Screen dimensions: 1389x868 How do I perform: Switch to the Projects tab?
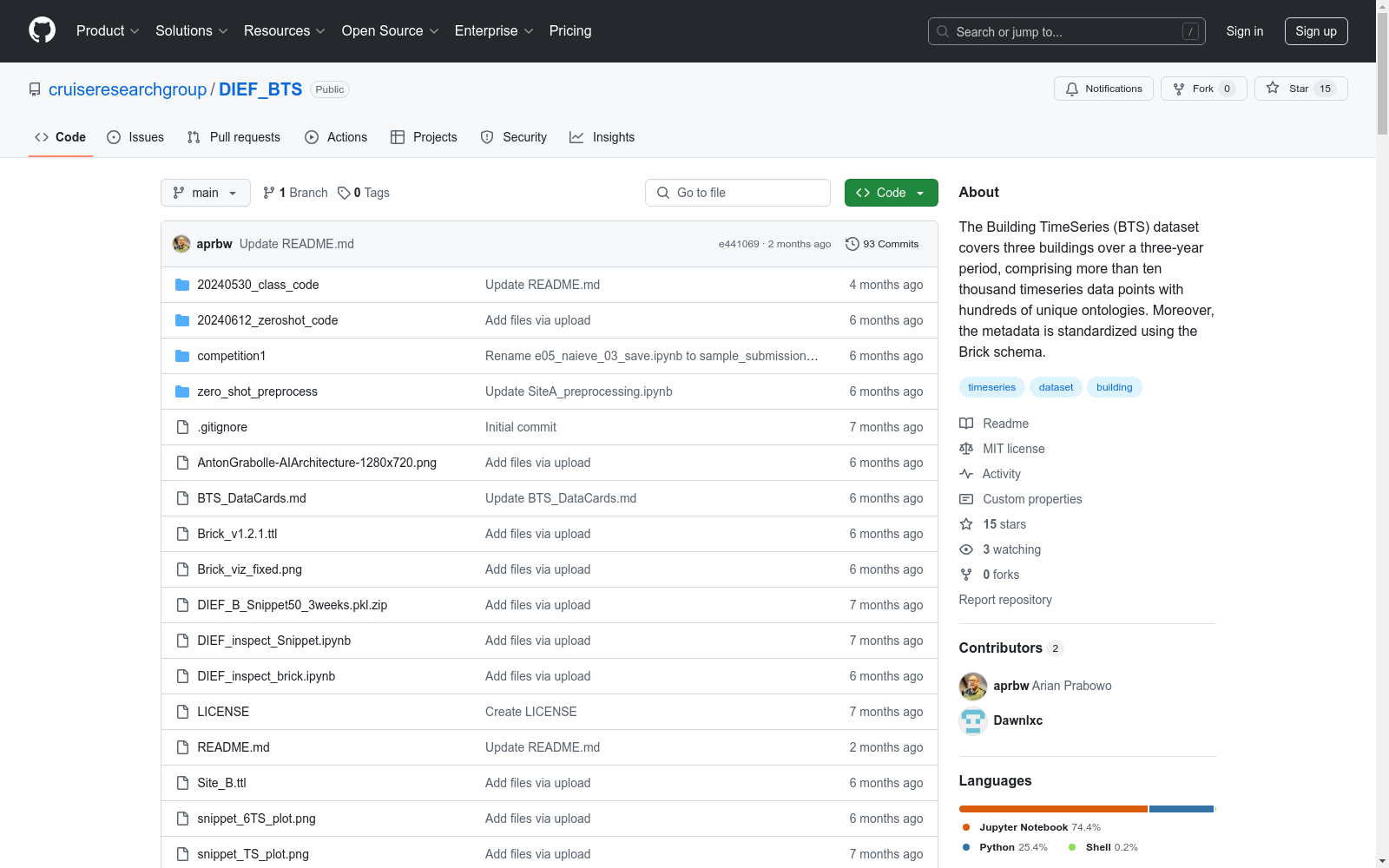[424, 137]
